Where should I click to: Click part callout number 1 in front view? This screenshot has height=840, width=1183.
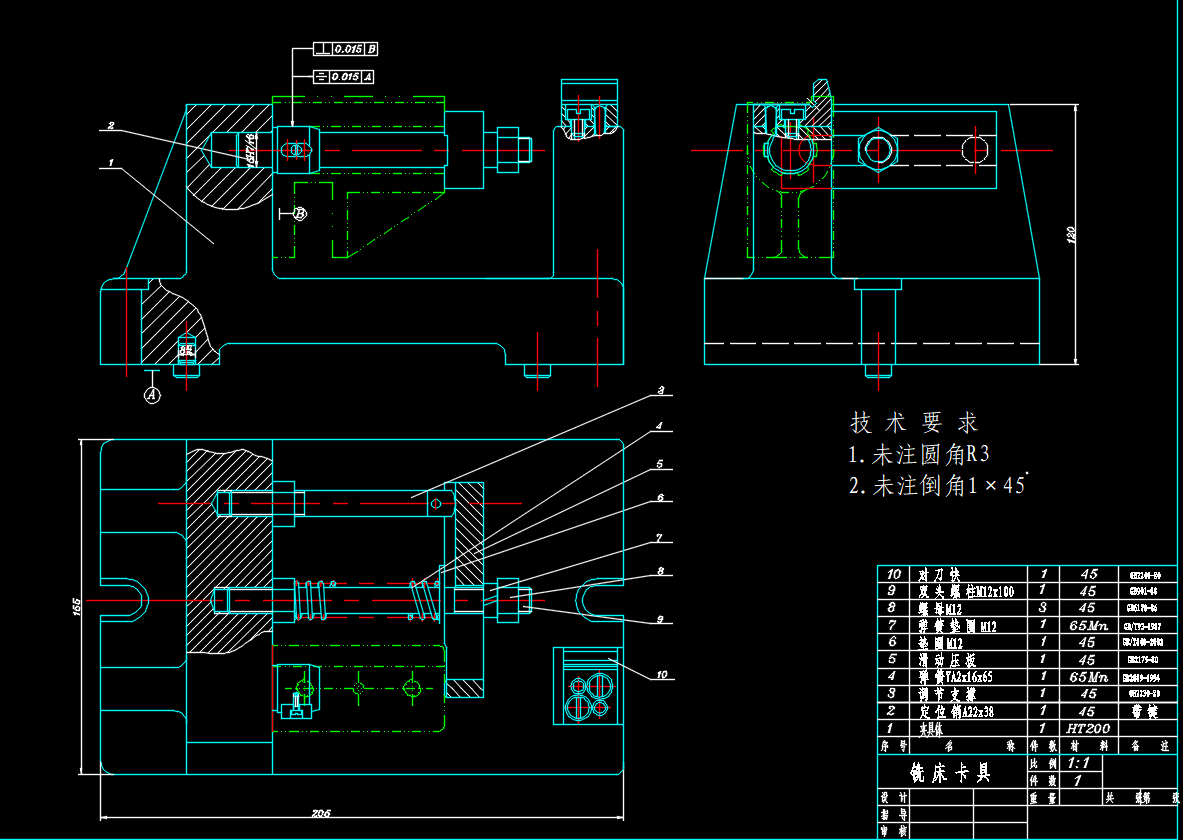point(112,161)
